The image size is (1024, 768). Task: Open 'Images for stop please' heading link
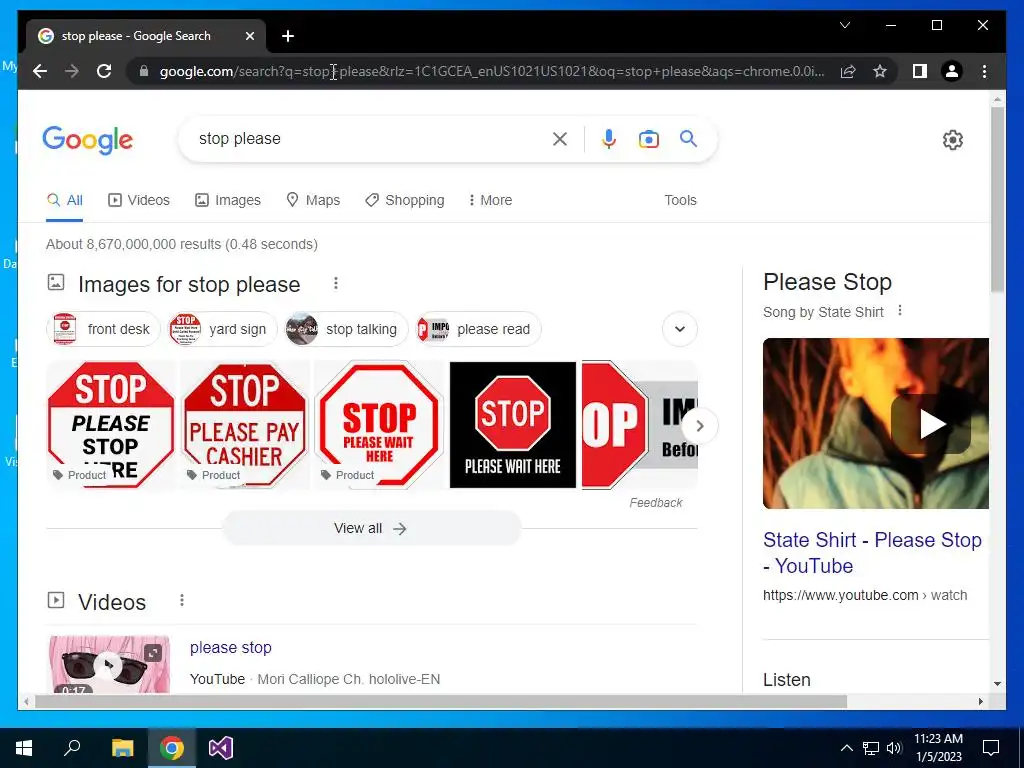pyautogui.click(x=189, y=284)
